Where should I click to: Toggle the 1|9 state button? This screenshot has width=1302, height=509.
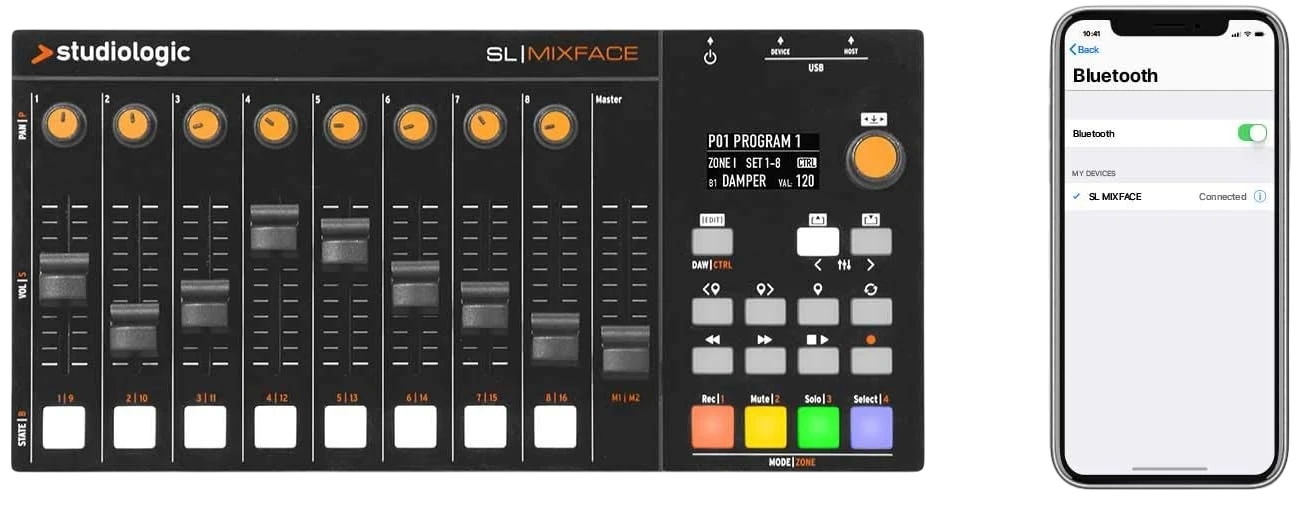point(65,427)
